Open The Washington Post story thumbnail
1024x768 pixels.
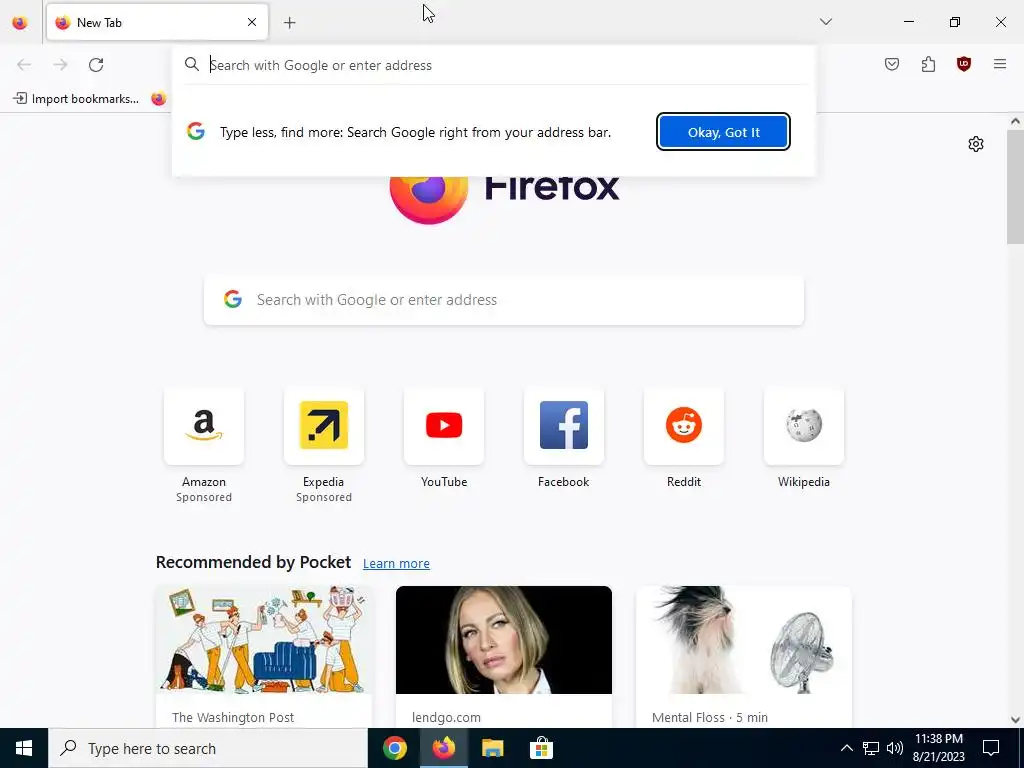click(x=264, y=640)
